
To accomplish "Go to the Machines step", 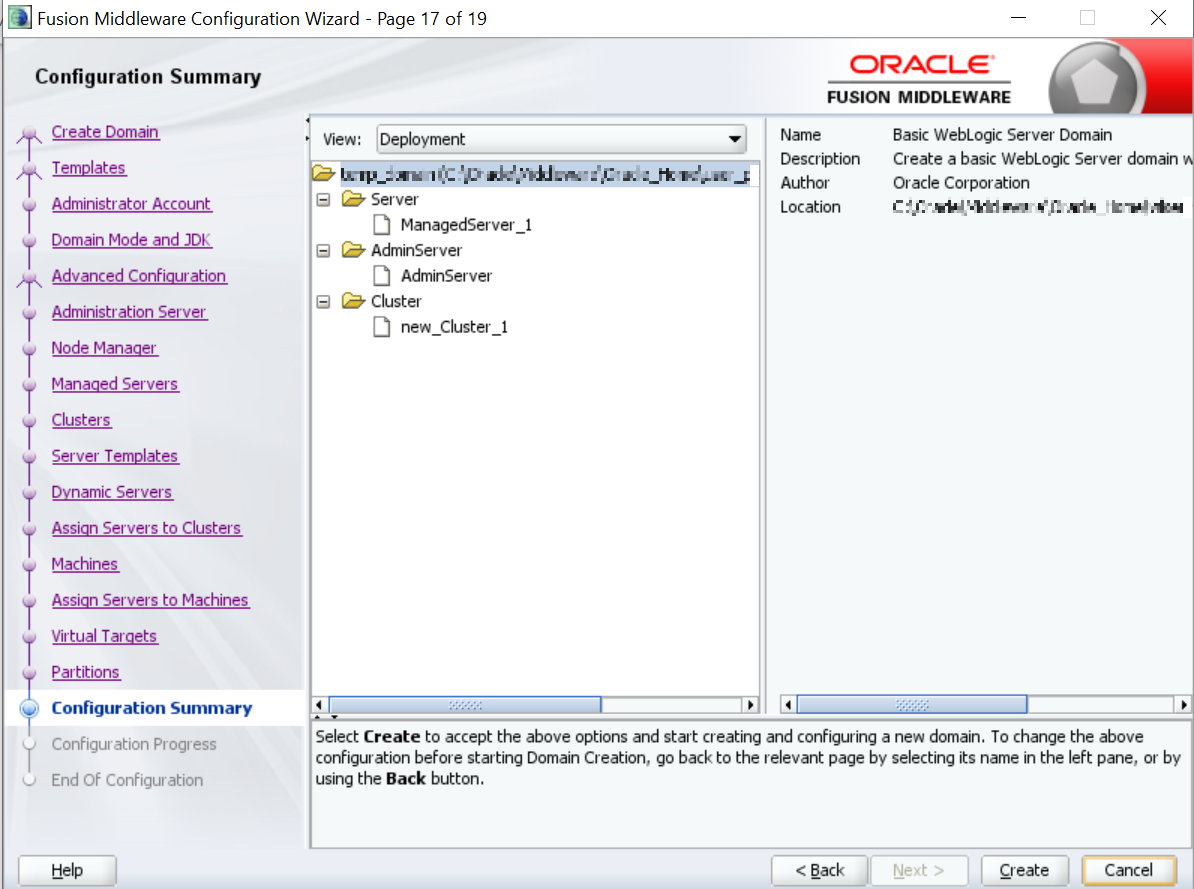I will [85, 564].
